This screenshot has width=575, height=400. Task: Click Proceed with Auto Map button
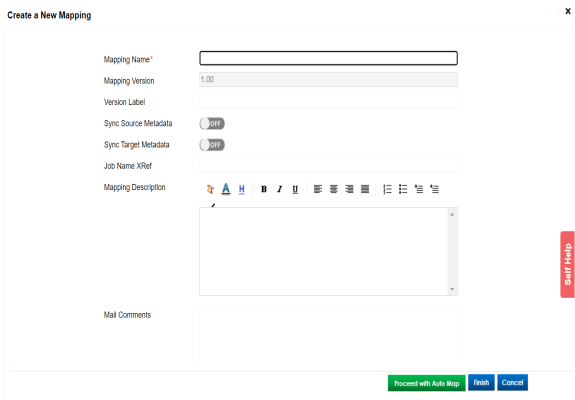[427, 383]
